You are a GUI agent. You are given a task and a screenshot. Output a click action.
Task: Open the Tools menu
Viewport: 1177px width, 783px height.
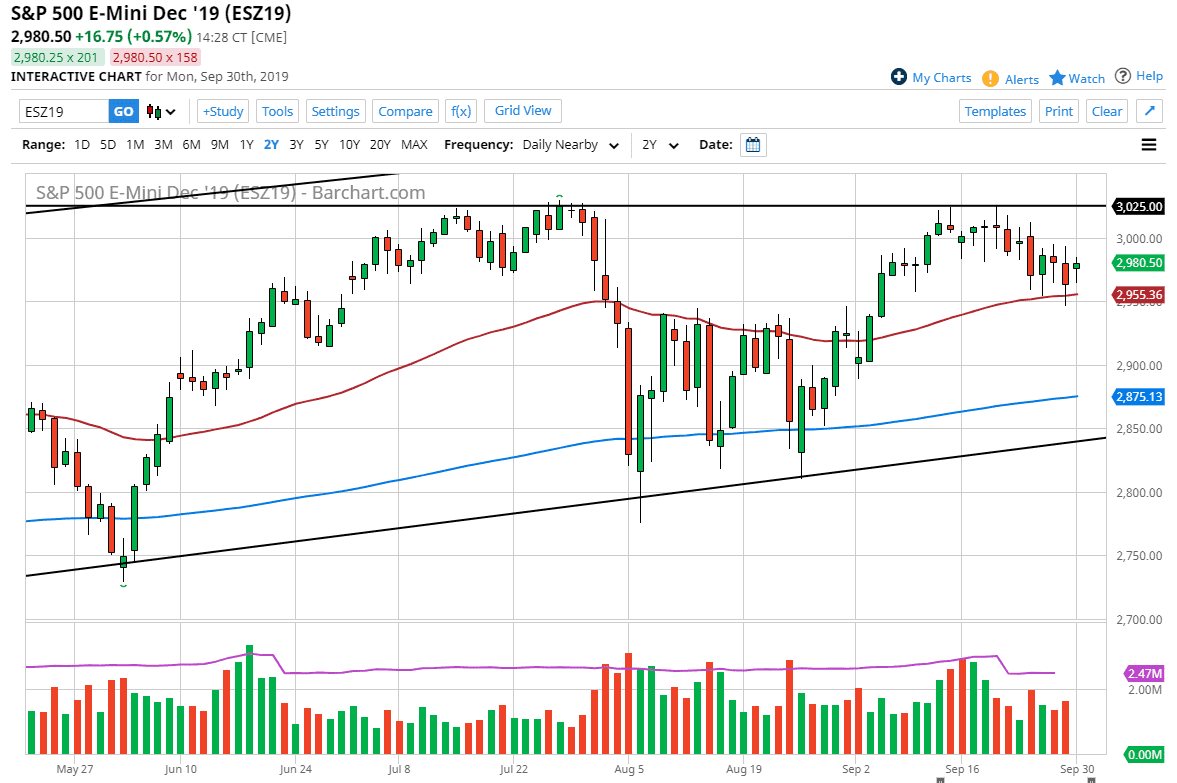click(277, 111)
